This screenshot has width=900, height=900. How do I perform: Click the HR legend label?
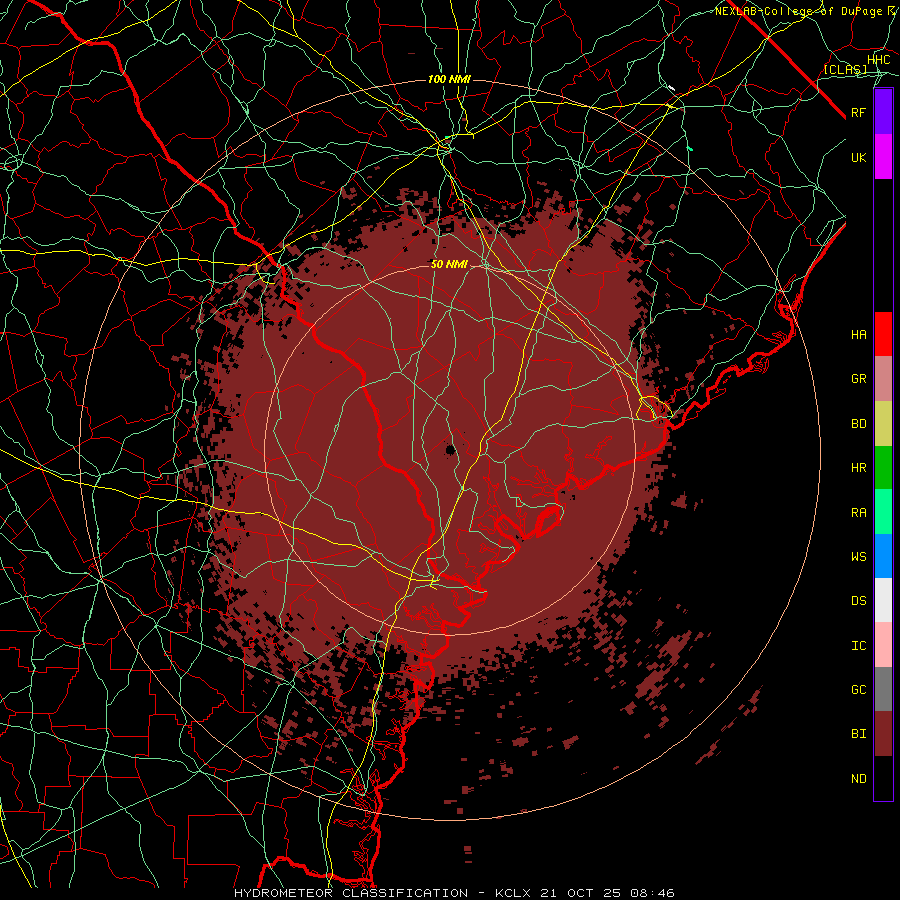click(859, 468)
